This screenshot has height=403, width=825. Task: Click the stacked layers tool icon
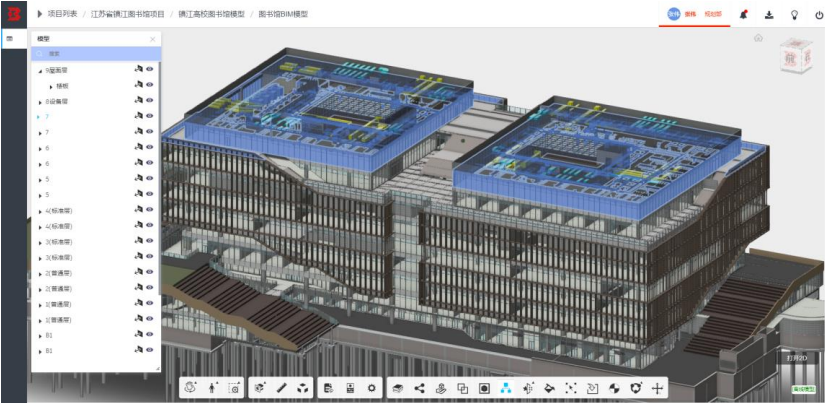(x=398, y=388)
